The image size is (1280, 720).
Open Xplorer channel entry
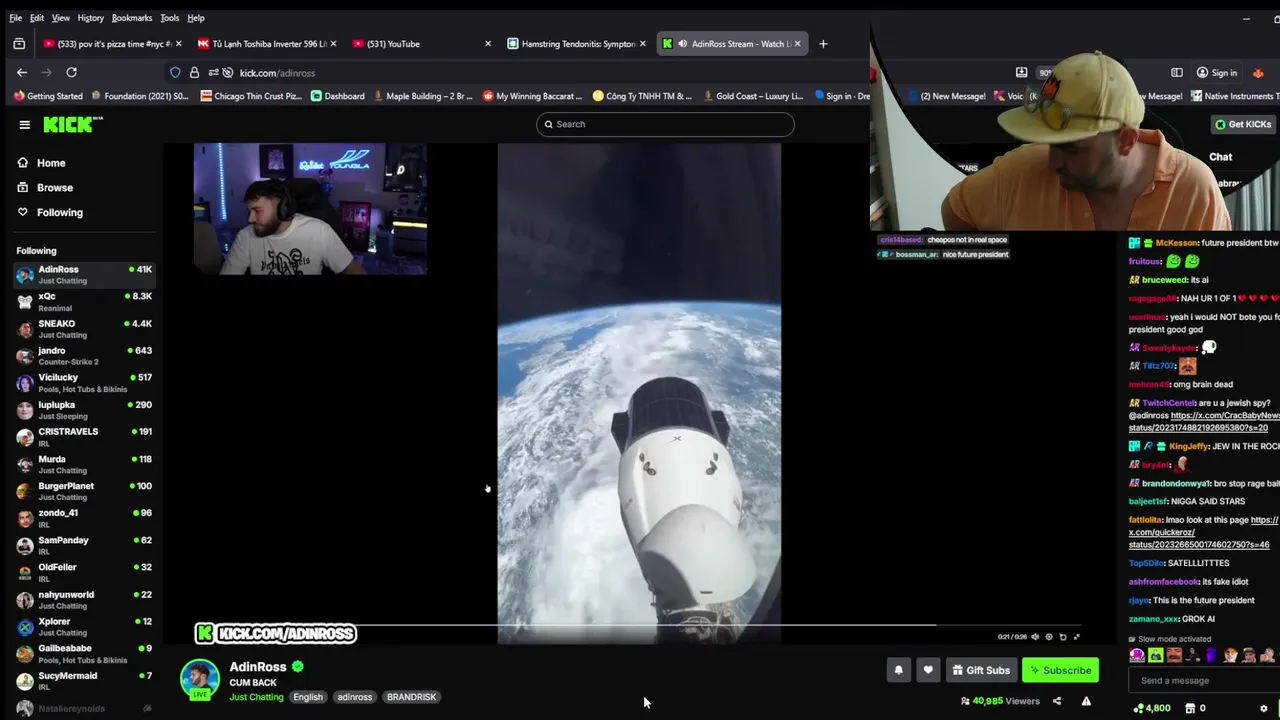pos(84,626)
